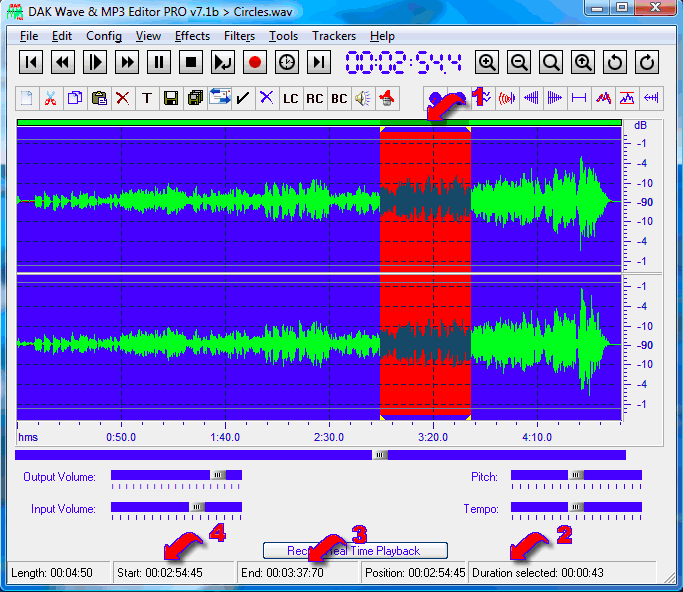Click the rewind button
The height and width of the screenshot is (592, 683).
(x=63, y=62)
